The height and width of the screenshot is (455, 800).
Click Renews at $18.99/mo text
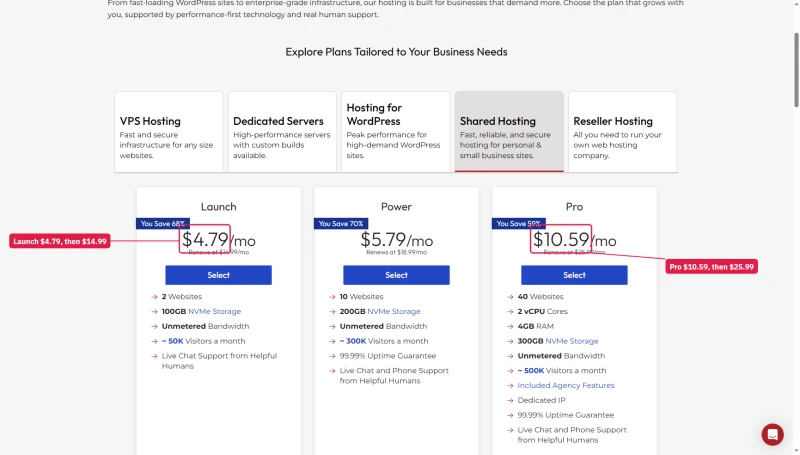pyautogui.click(x=396, y=252)
